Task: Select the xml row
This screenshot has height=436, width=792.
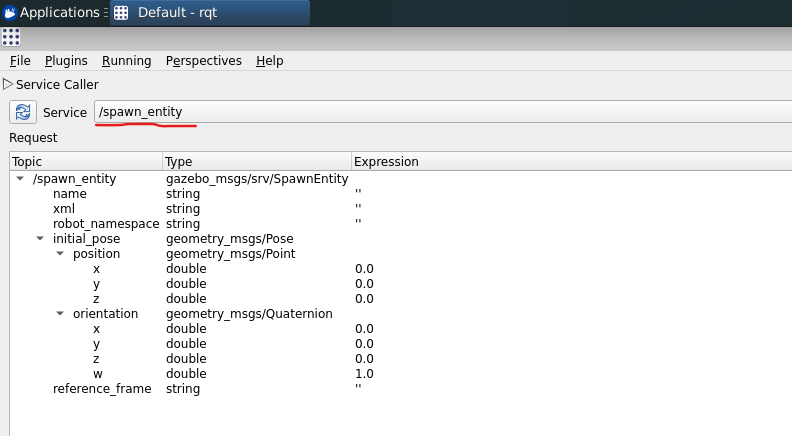Action: point(64,209)
